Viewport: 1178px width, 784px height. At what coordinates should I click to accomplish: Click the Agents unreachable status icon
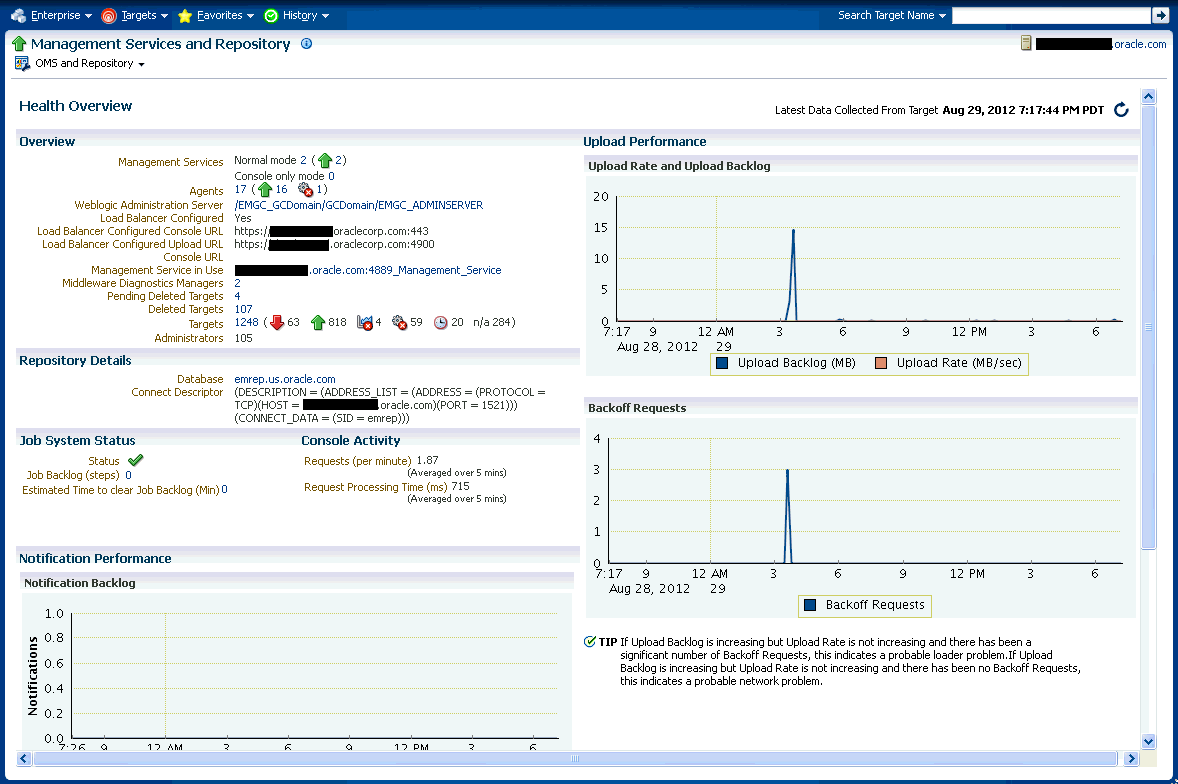(305, 189)
